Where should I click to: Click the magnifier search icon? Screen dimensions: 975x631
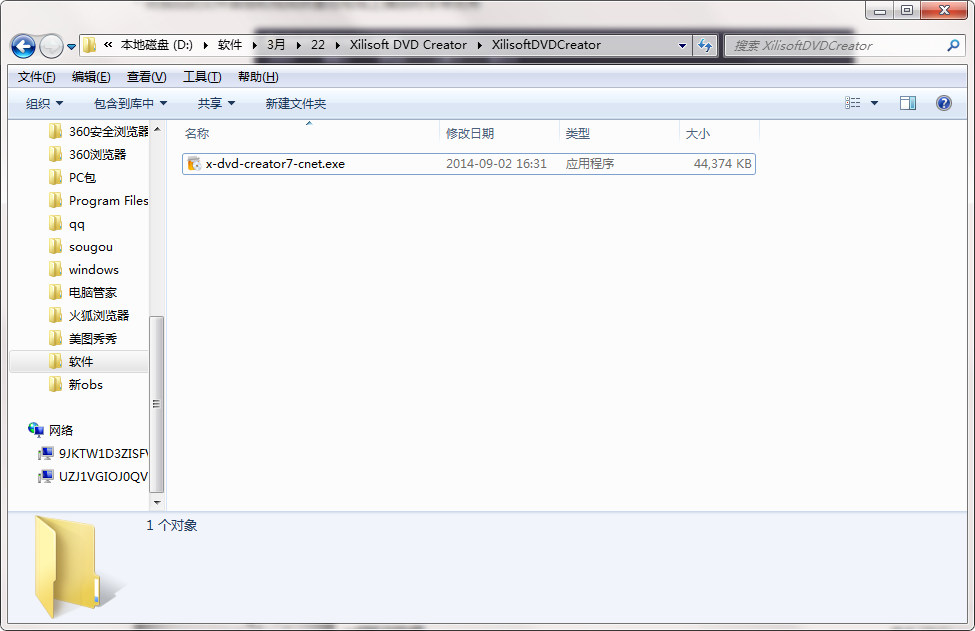click(953, 45)
